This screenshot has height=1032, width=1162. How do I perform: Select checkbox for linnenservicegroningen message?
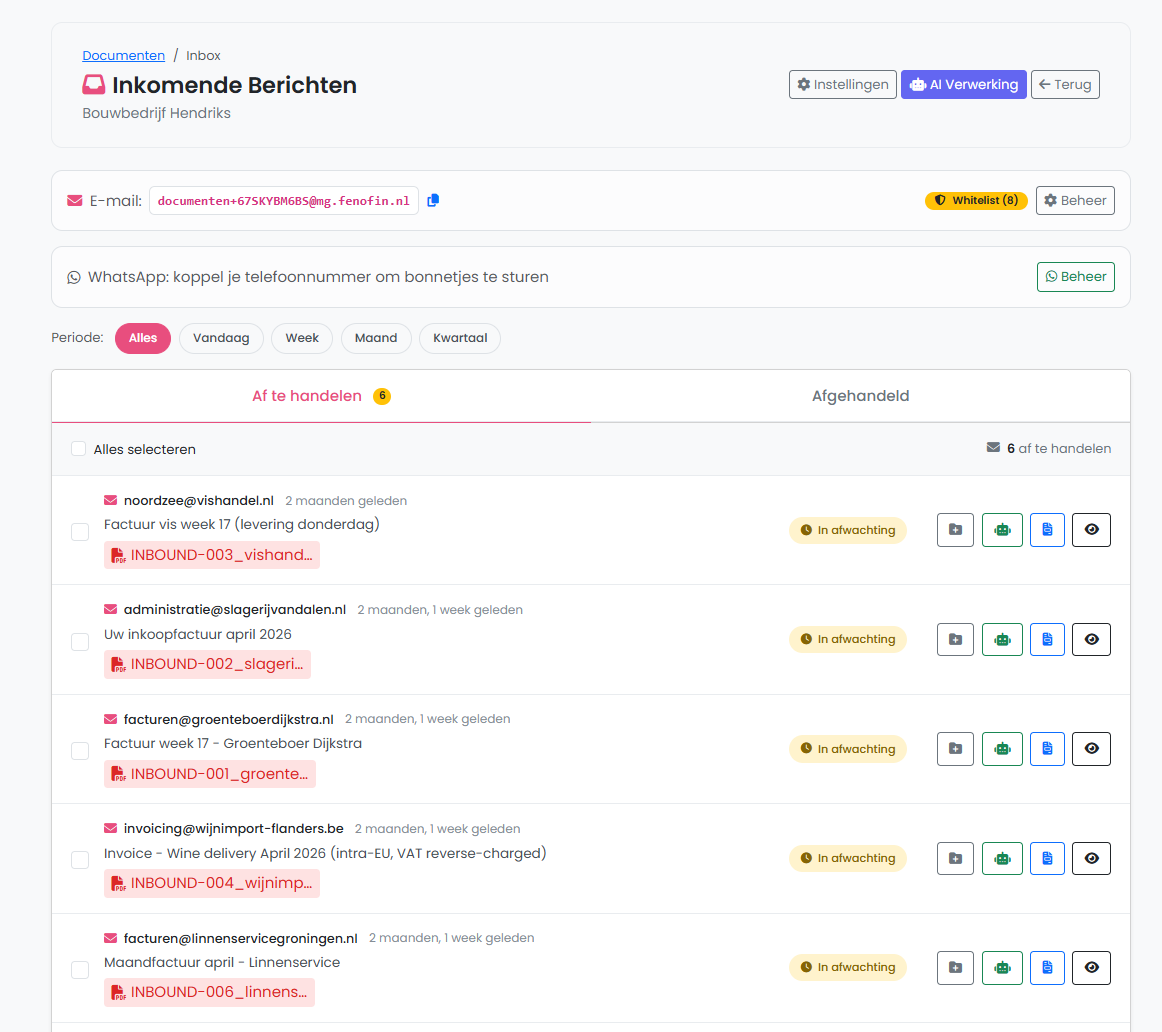[80, 970]
